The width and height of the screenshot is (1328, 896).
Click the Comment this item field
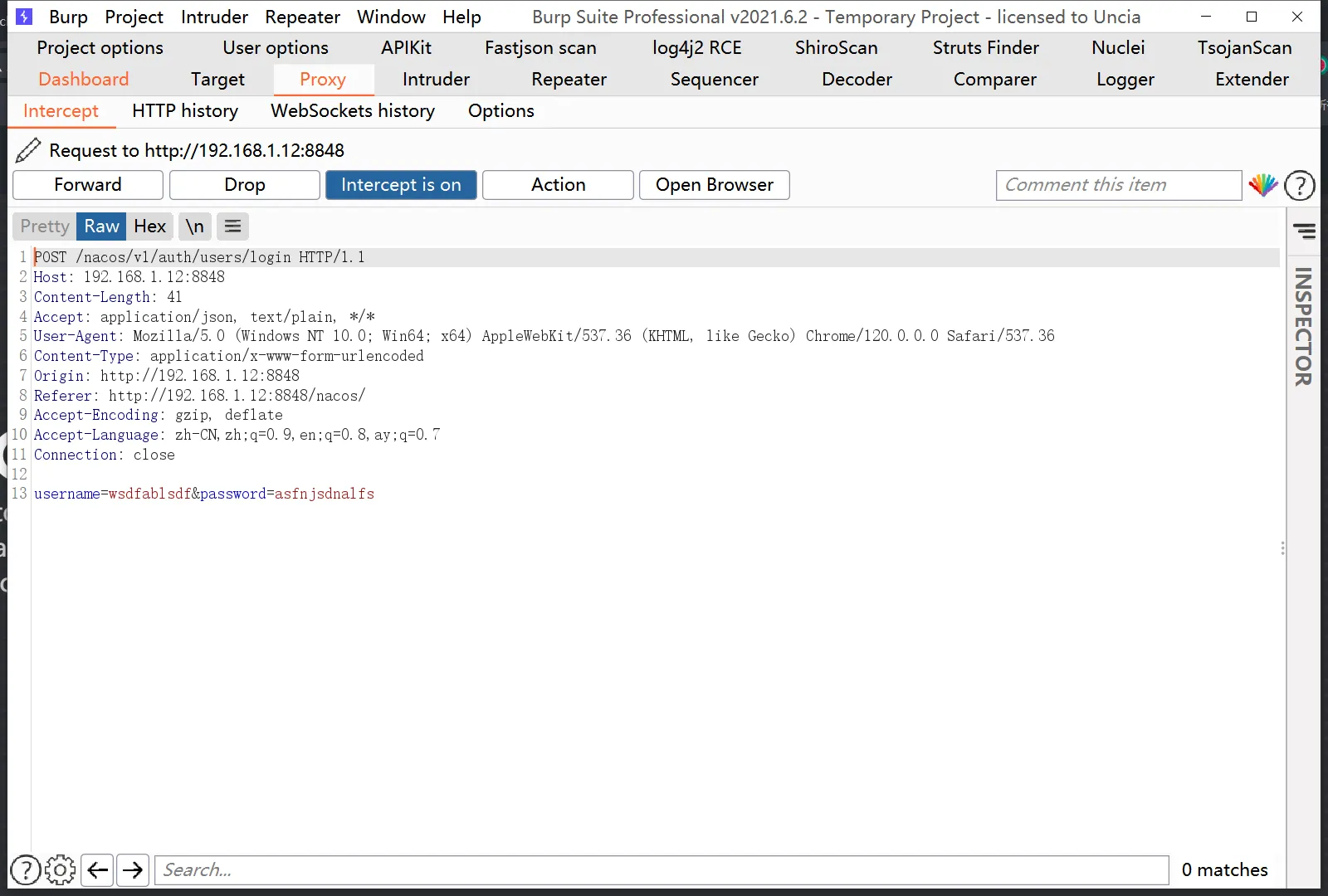click(x=1118, y=185)
